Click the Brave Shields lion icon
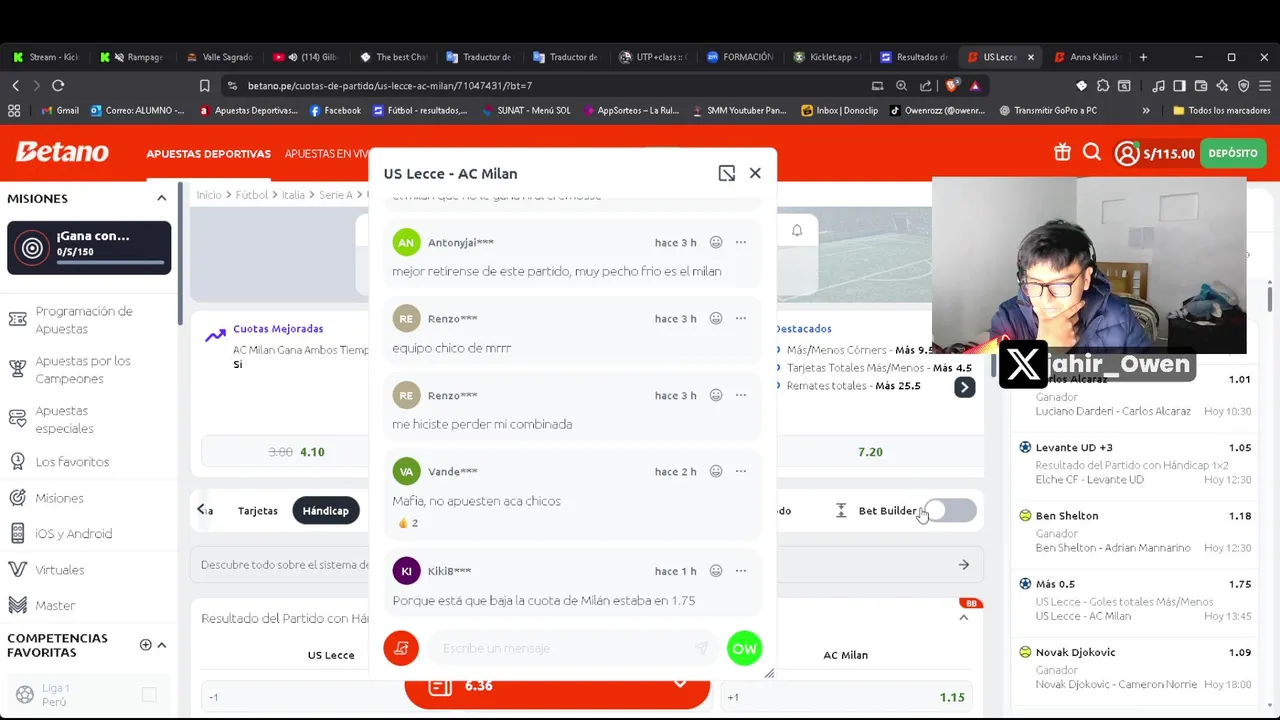This screenshot has width=1280, height=720. (x=953, y=86)
